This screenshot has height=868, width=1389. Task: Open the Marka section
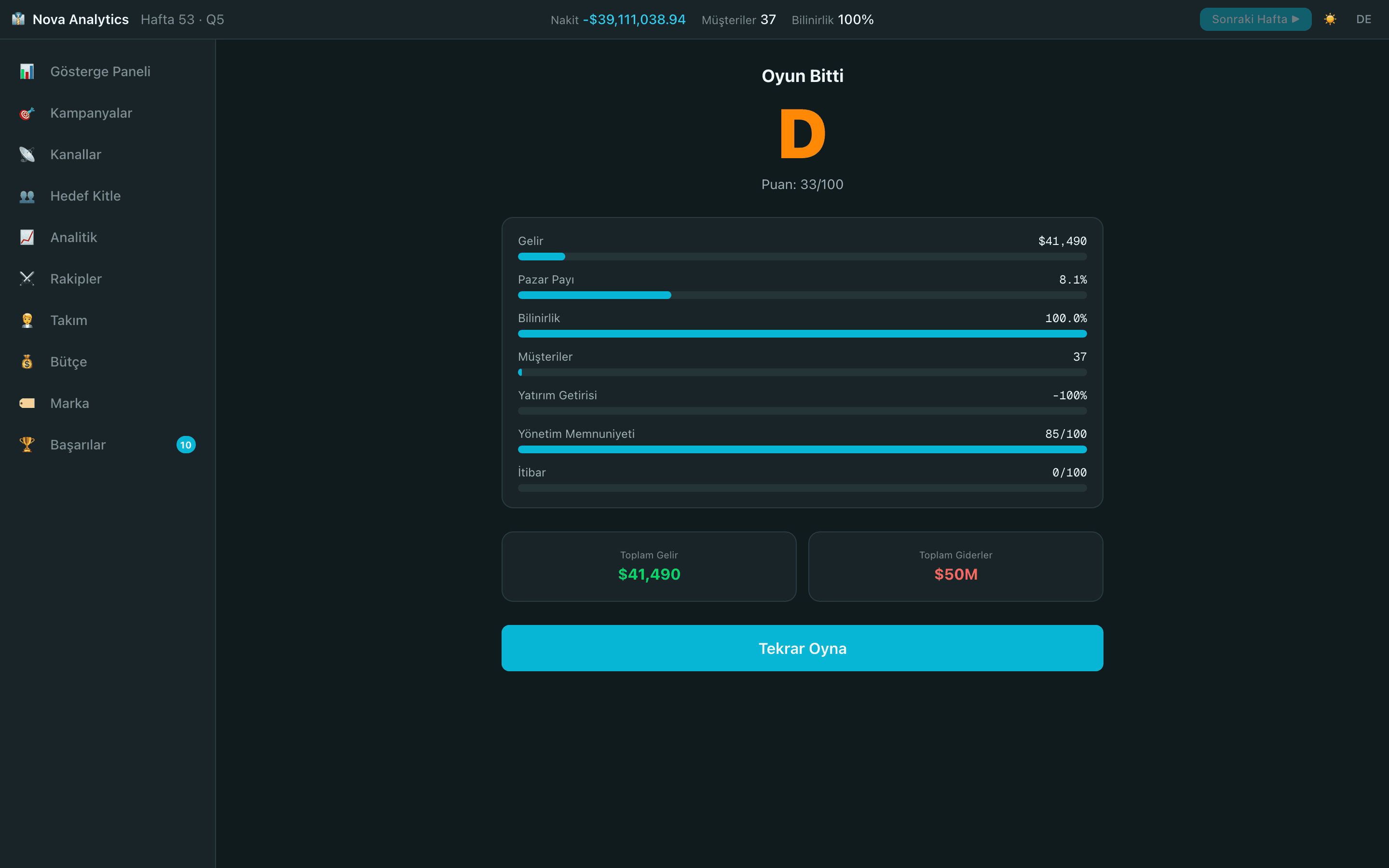pos(108,403)
